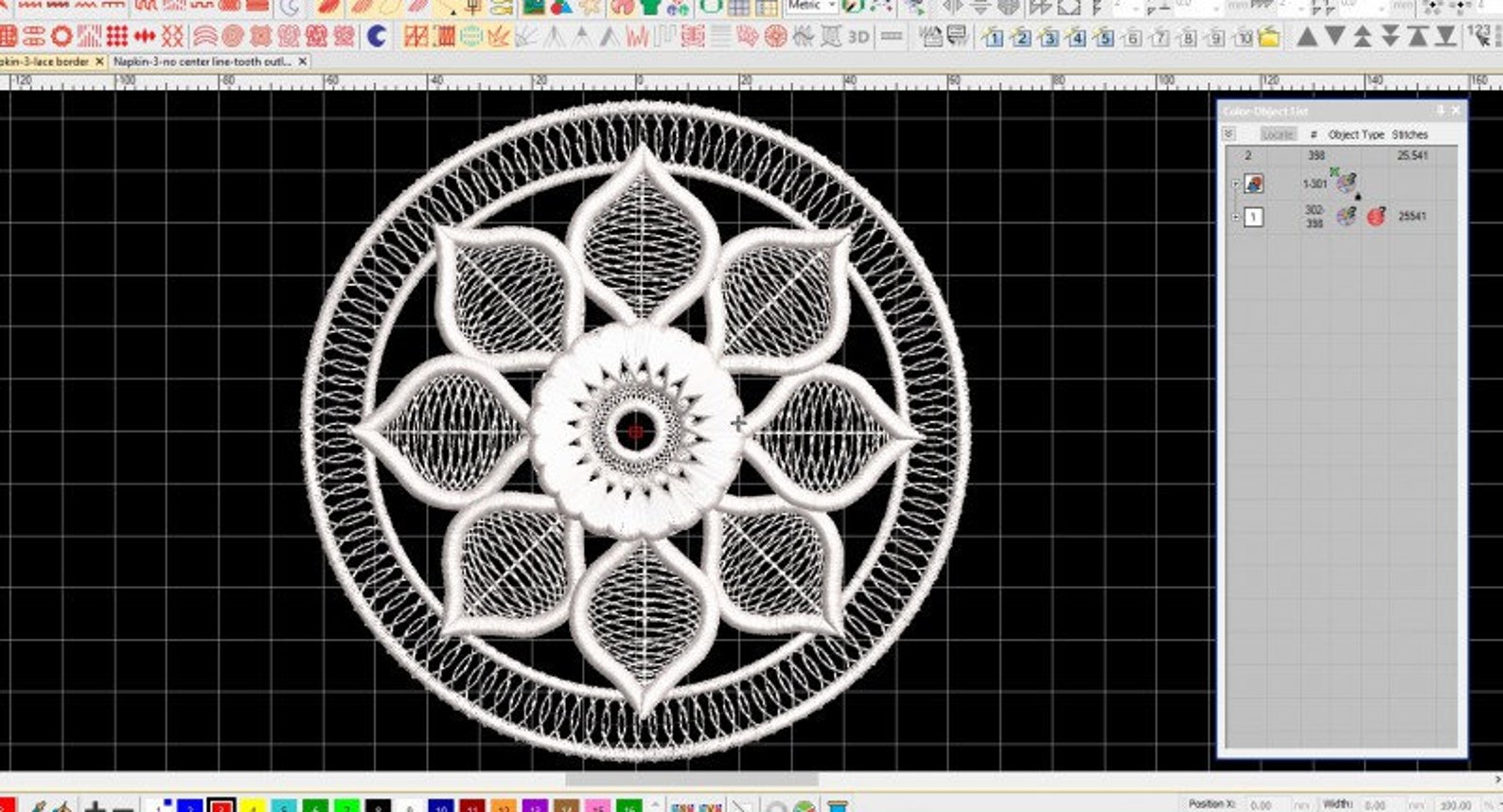Screen dimensions: 1503x812
Task: Select the cross-stitch X pattern icon
Action: click(172, 37)
